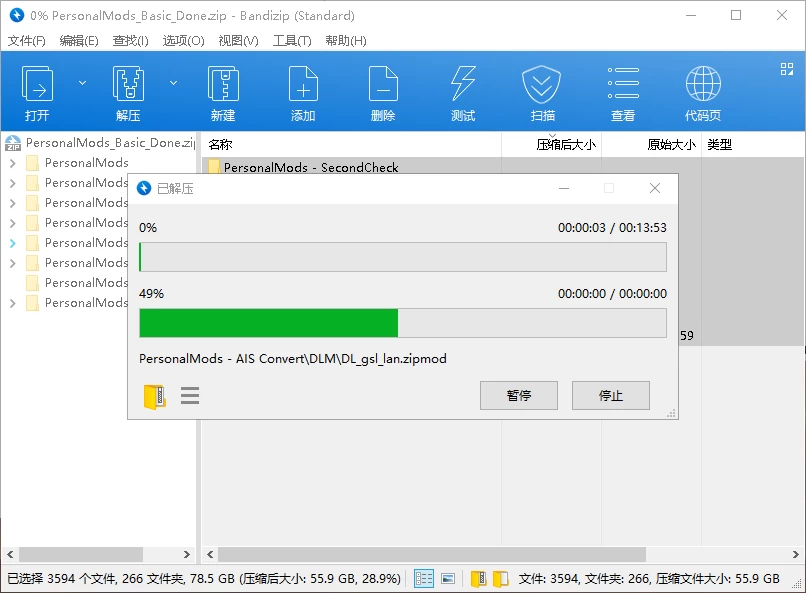Viewport: 806px width, 593px height.
Task: Click the left arrow of tree pane scrollbar
Action: click(x=10, y=554)
